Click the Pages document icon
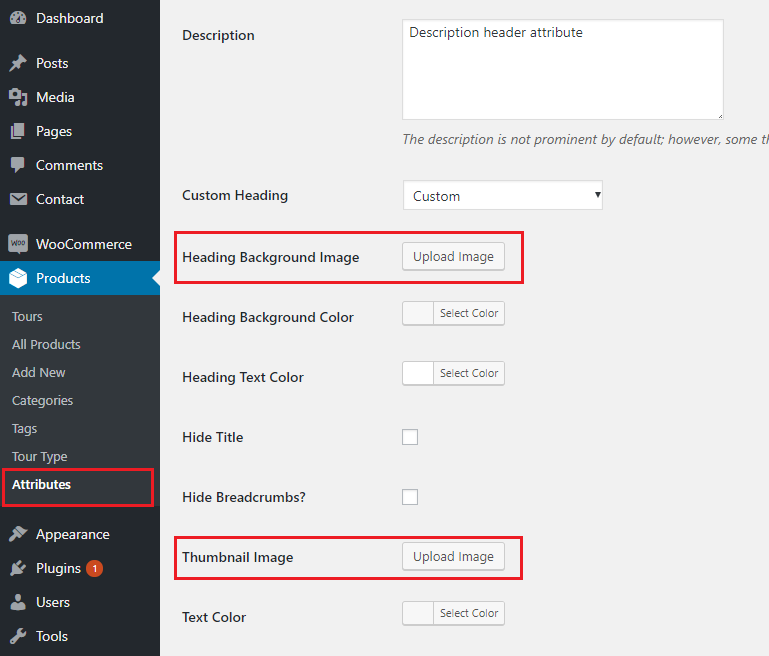 tap(18, 131)
